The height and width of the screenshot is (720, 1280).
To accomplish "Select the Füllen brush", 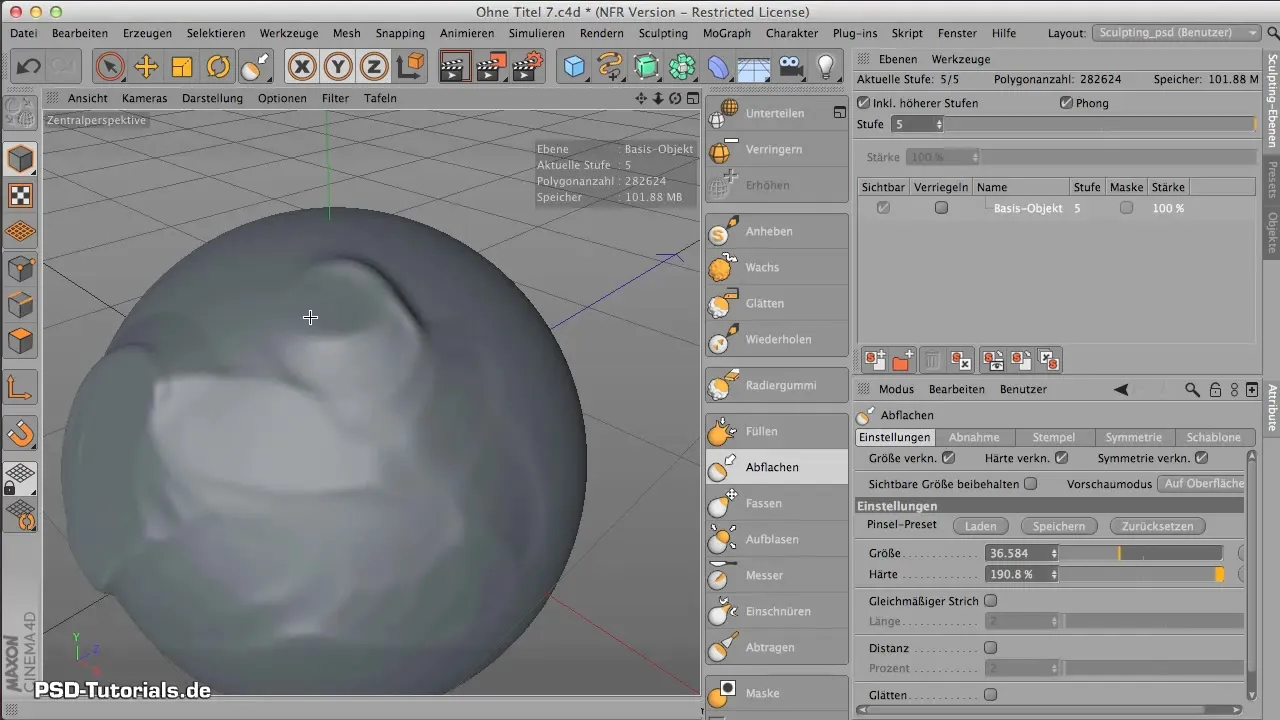I will (x=776, y=431).
